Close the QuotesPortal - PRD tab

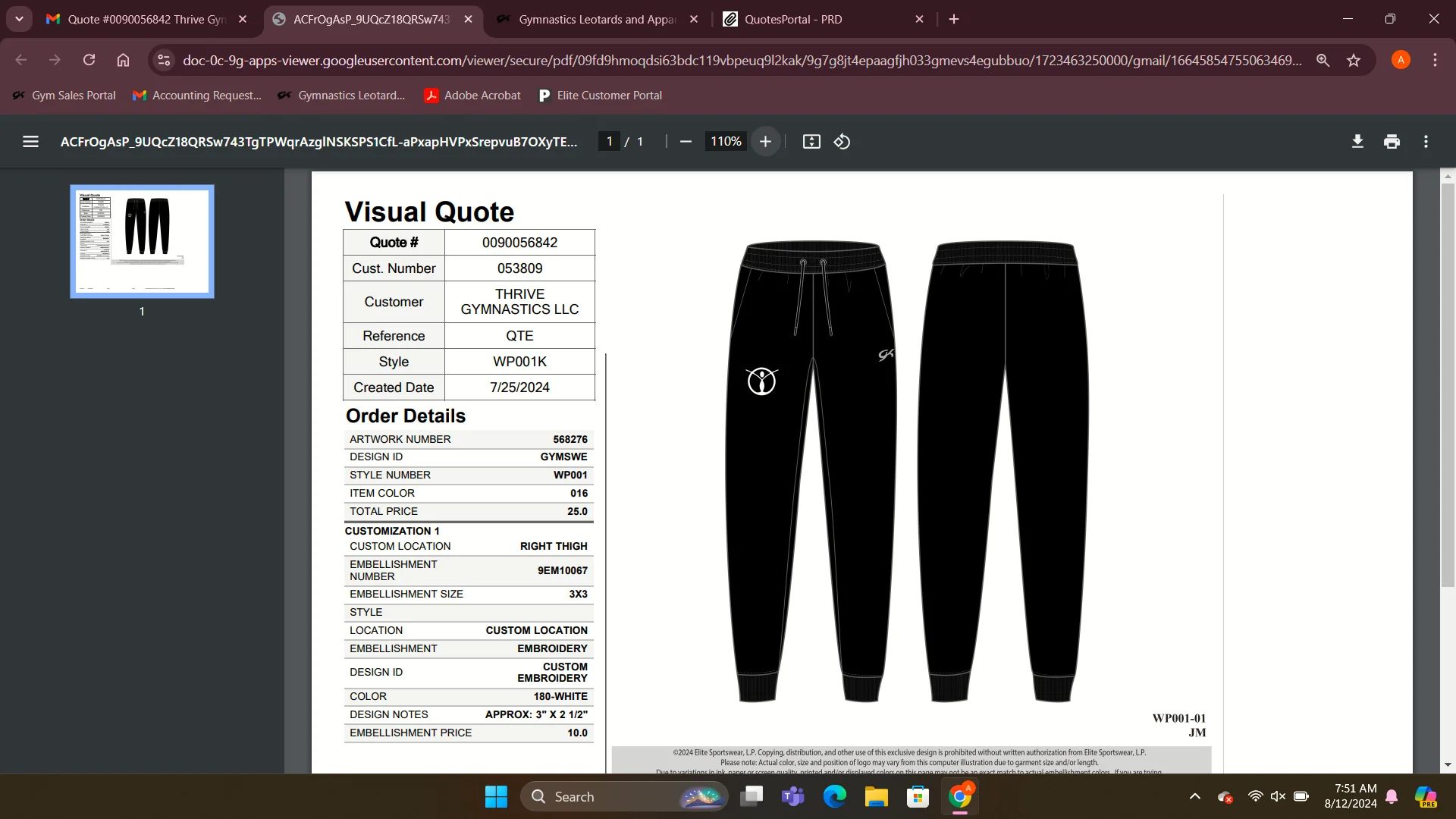(x=919, y=19)
